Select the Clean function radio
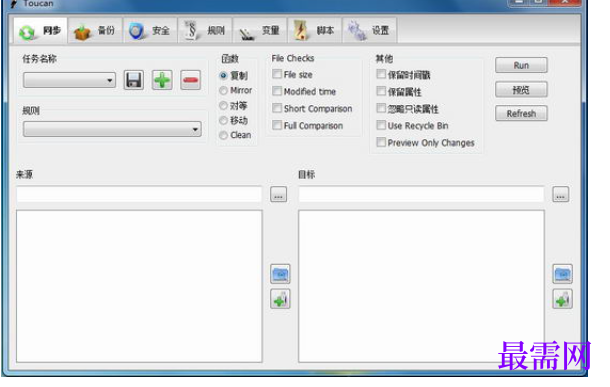Viewport: 610px width, 387px height. point(223,135)
